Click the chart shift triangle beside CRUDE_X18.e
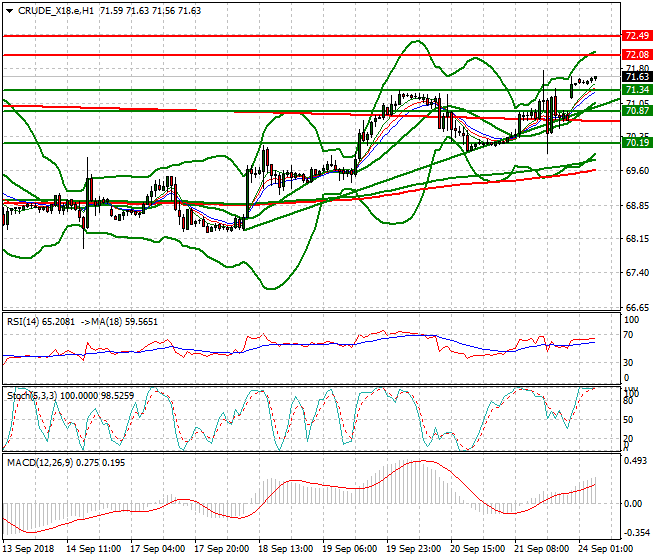The height and width of the screenshot is (560, 660). 6,11
